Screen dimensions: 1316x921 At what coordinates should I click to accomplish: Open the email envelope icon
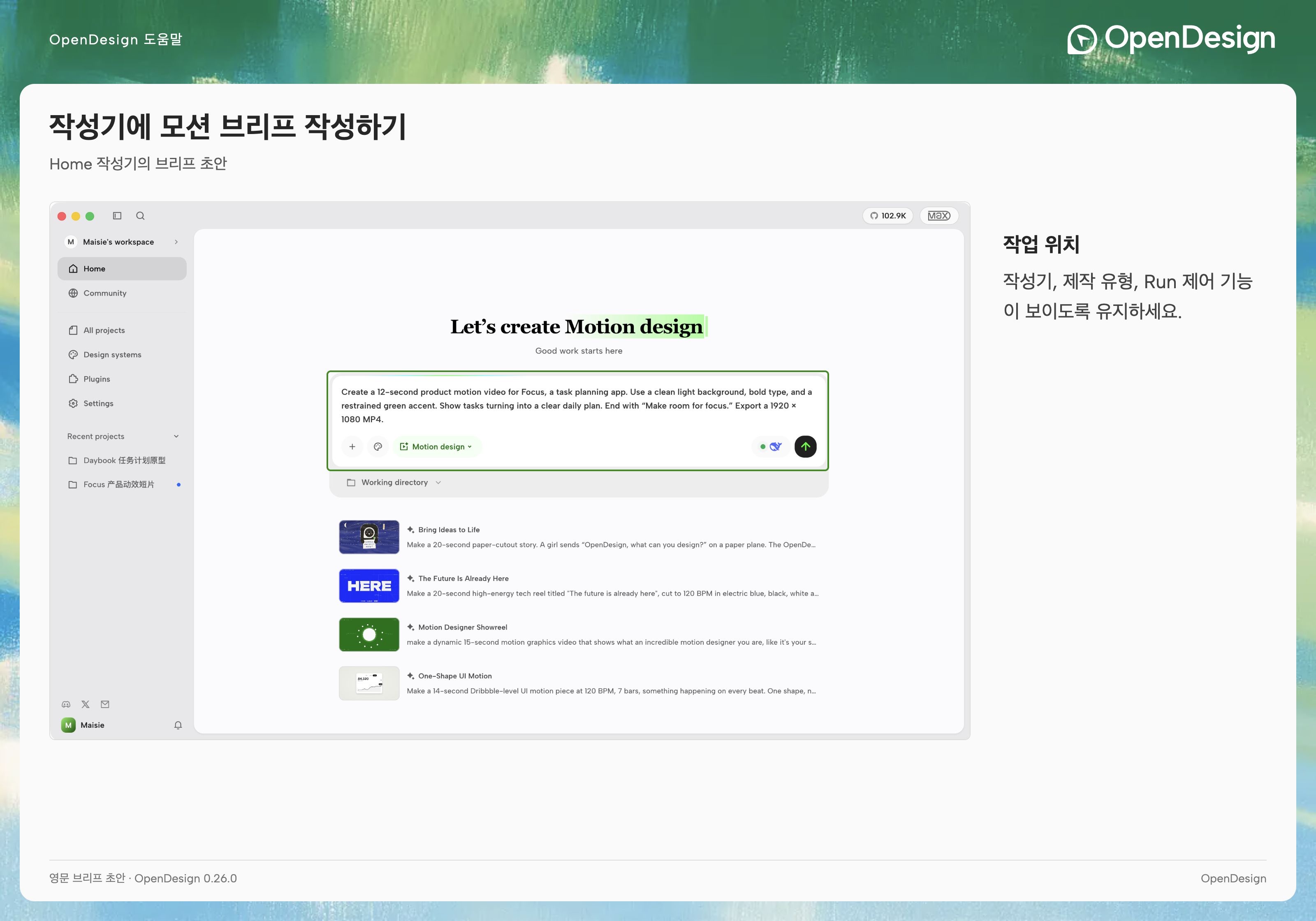(105, 704)
